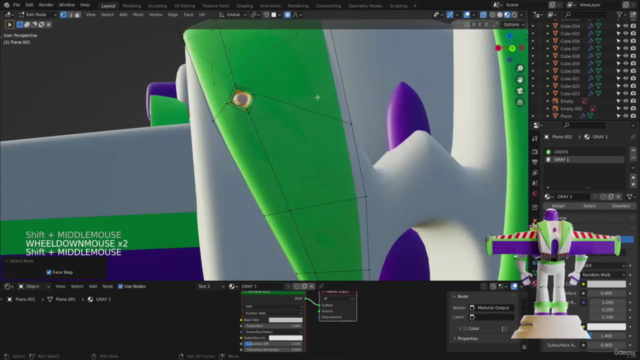The width and height of the screenshot is (640, 360).
Task: Click Subsurface Color swatch in shader node
Action: [x=286, y=338]
